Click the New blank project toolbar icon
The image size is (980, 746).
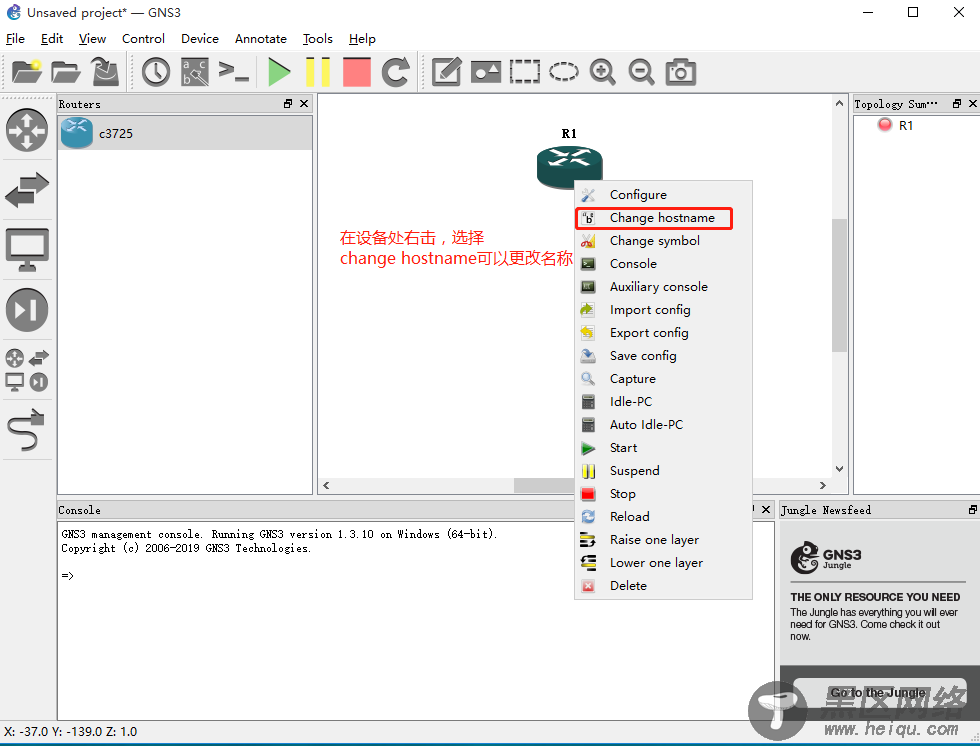point(26,72)
